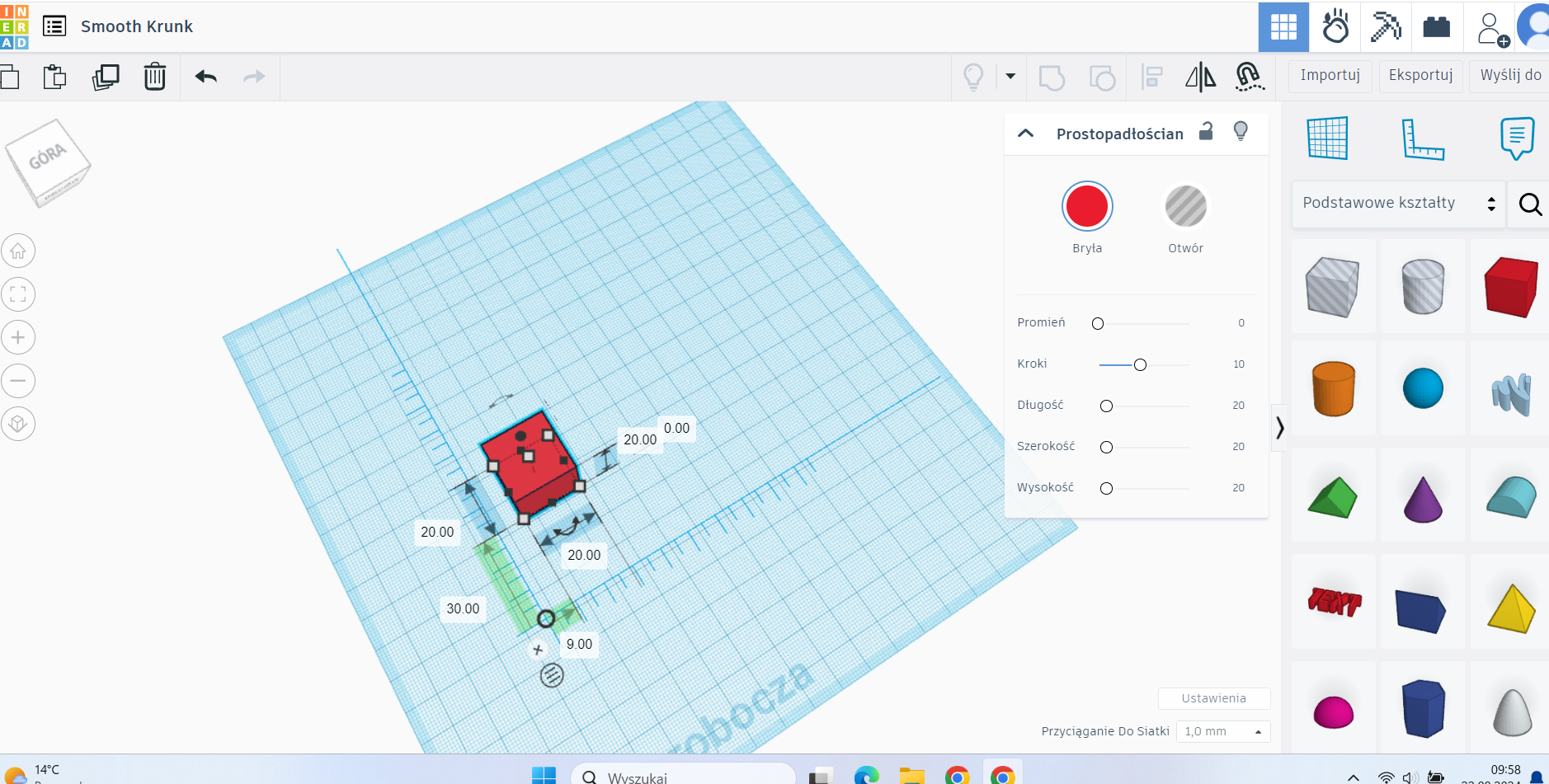Click the Wyślij do button
The height and width of the screenshot is (784, 1549).
coord(1510,76)
